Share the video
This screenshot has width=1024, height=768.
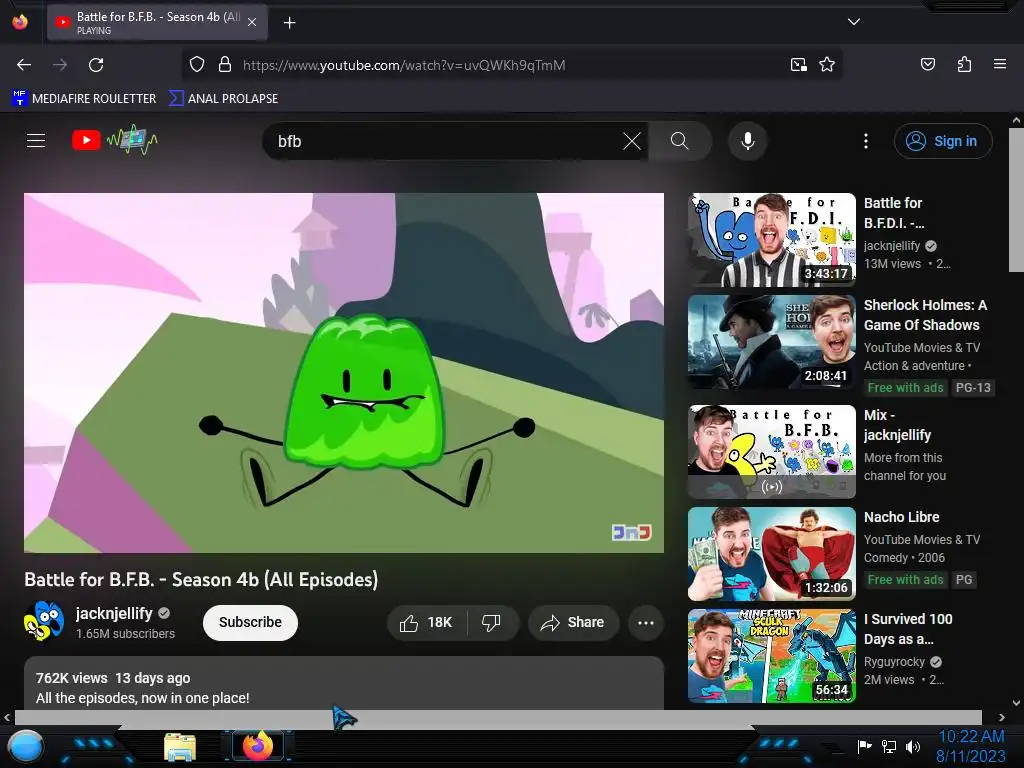click(573, 622)
